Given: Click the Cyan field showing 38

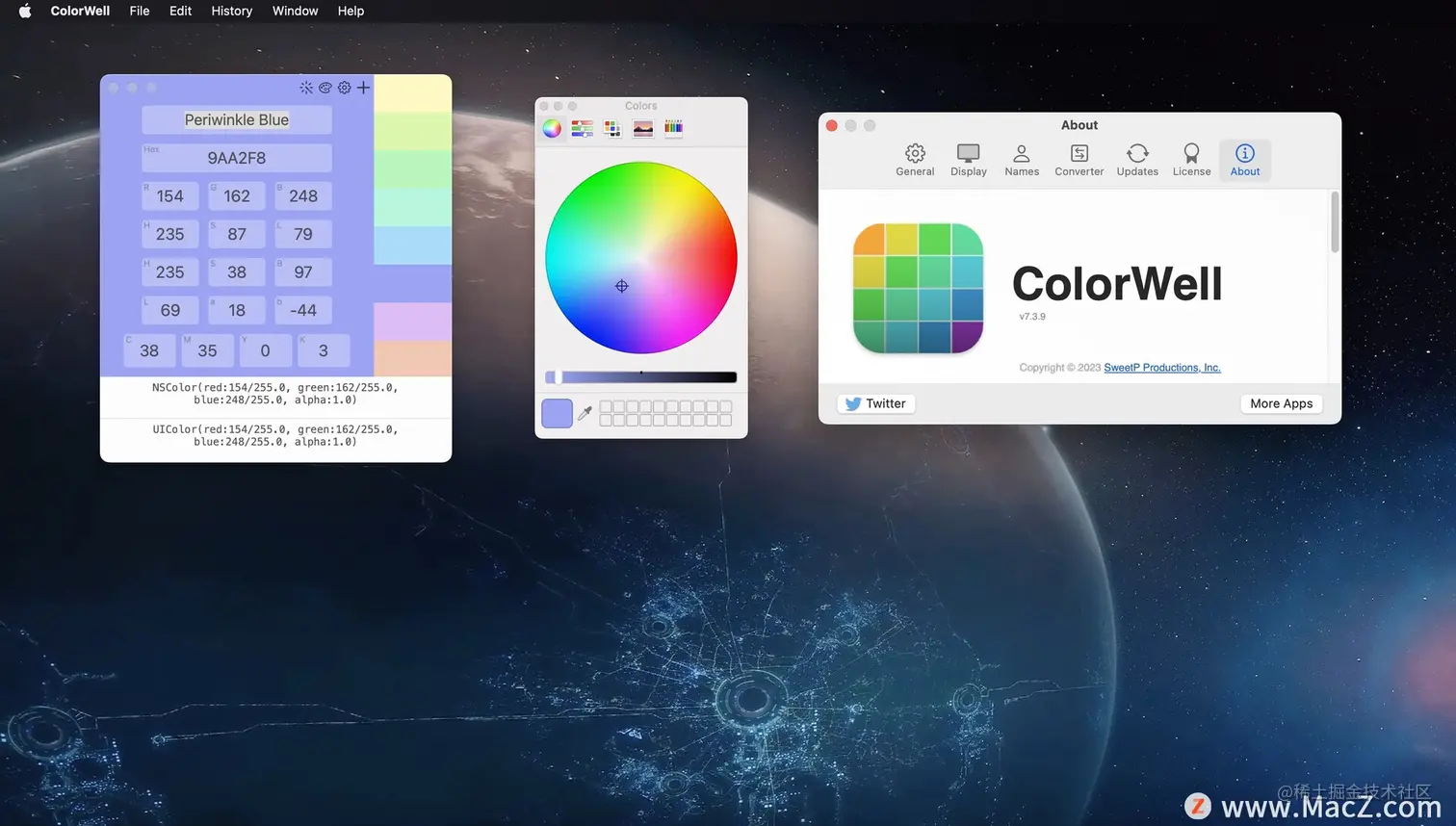Looking at the screenshot, I should (149, 350).
